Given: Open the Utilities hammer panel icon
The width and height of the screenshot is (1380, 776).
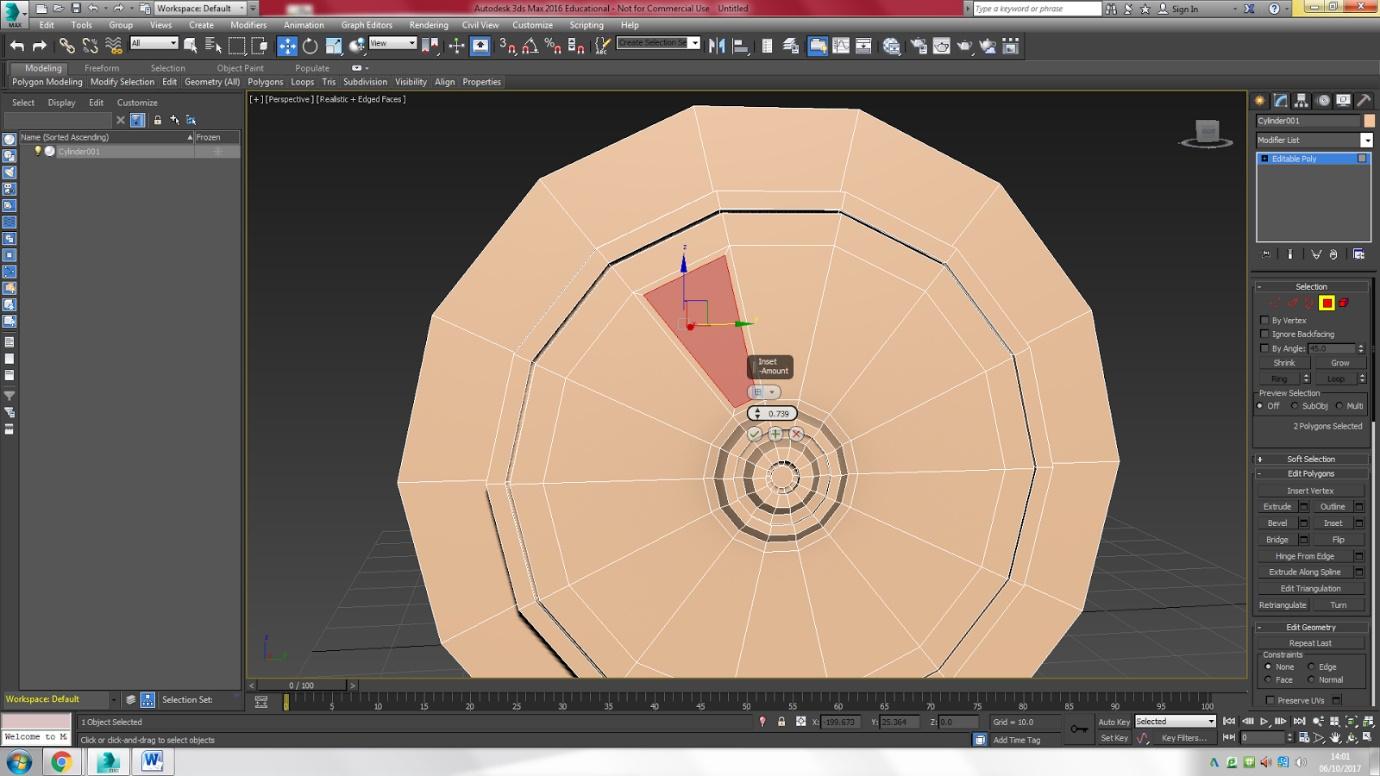Looking at the screenshot, I should pos(1365,101).
